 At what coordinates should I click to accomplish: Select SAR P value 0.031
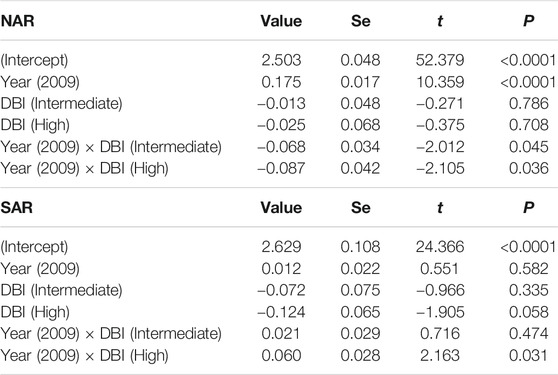(x=528, y=355)
